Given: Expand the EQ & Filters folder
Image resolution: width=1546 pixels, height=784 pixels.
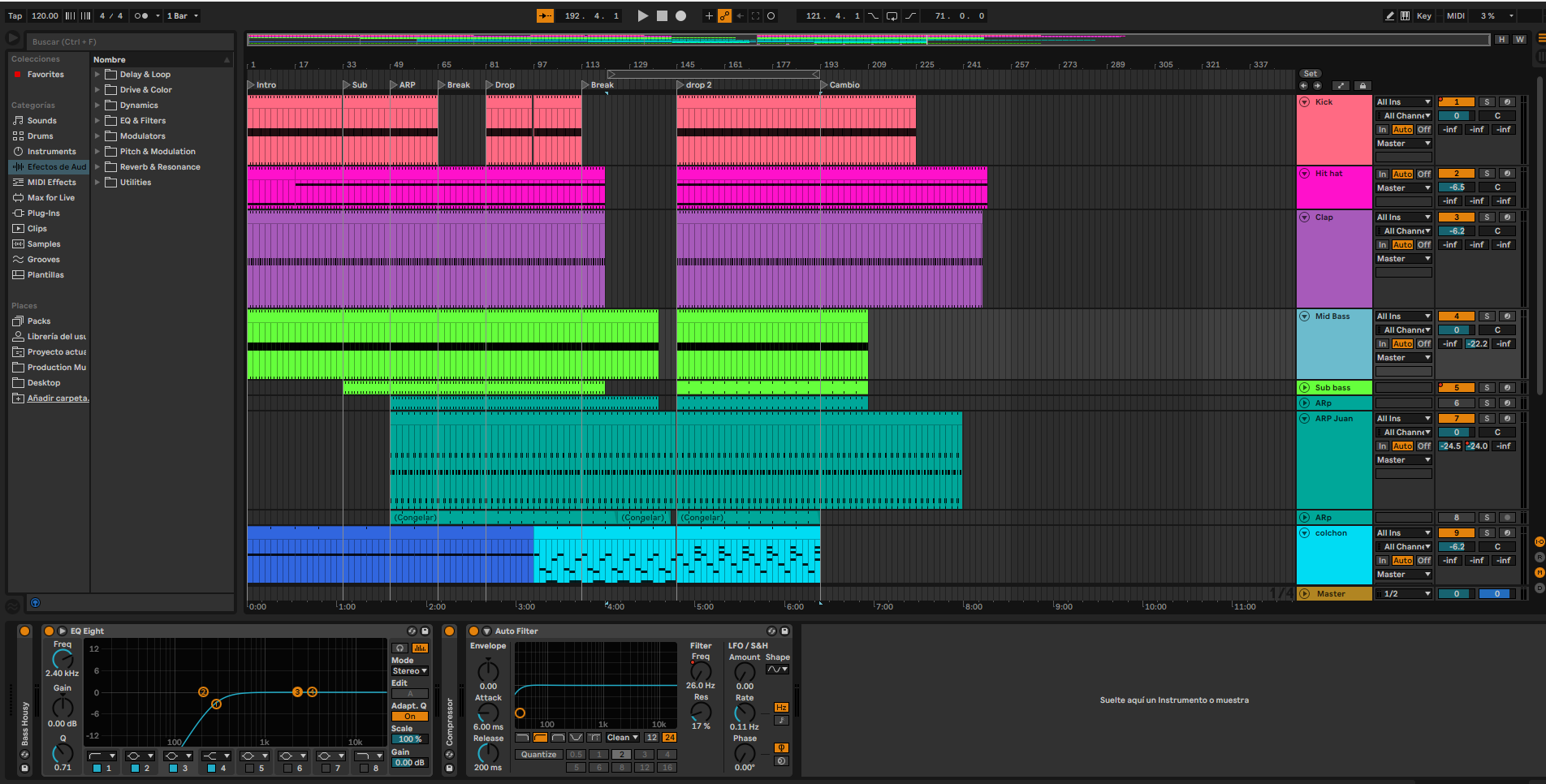Looking at the screenshot, I should [x=97, y=120].
